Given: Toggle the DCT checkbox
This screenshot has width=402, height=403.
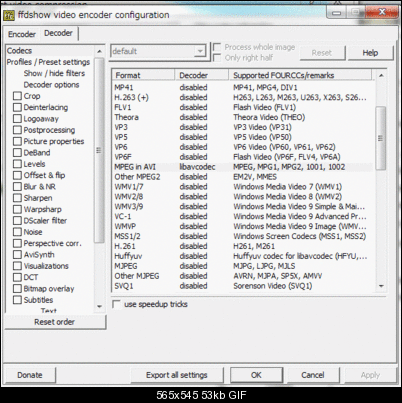Looking at the screenshot, I should coord(17,277).
